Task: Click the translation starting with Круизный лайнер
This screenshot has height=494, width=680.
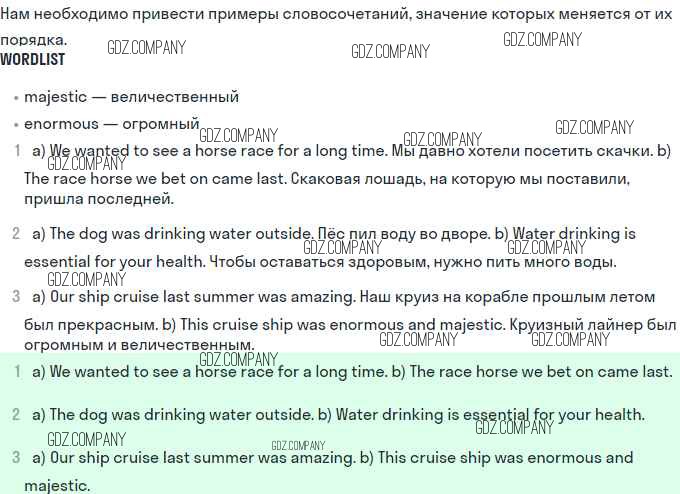Action: [x=590, y=325]
